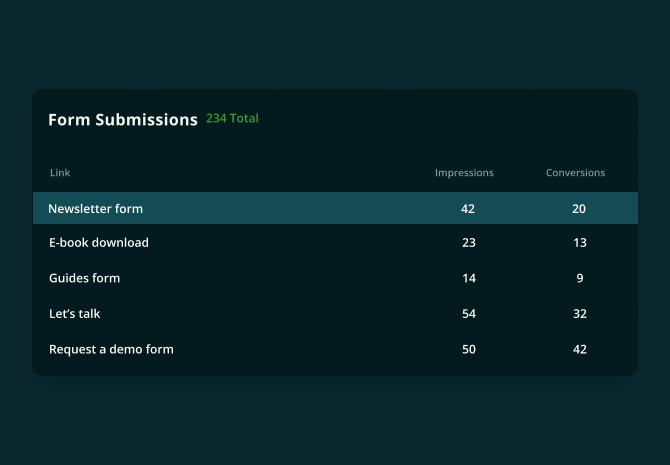The image size is (670, 465).
Task: Click the green 234 Total label
Action: pos(232,118)
